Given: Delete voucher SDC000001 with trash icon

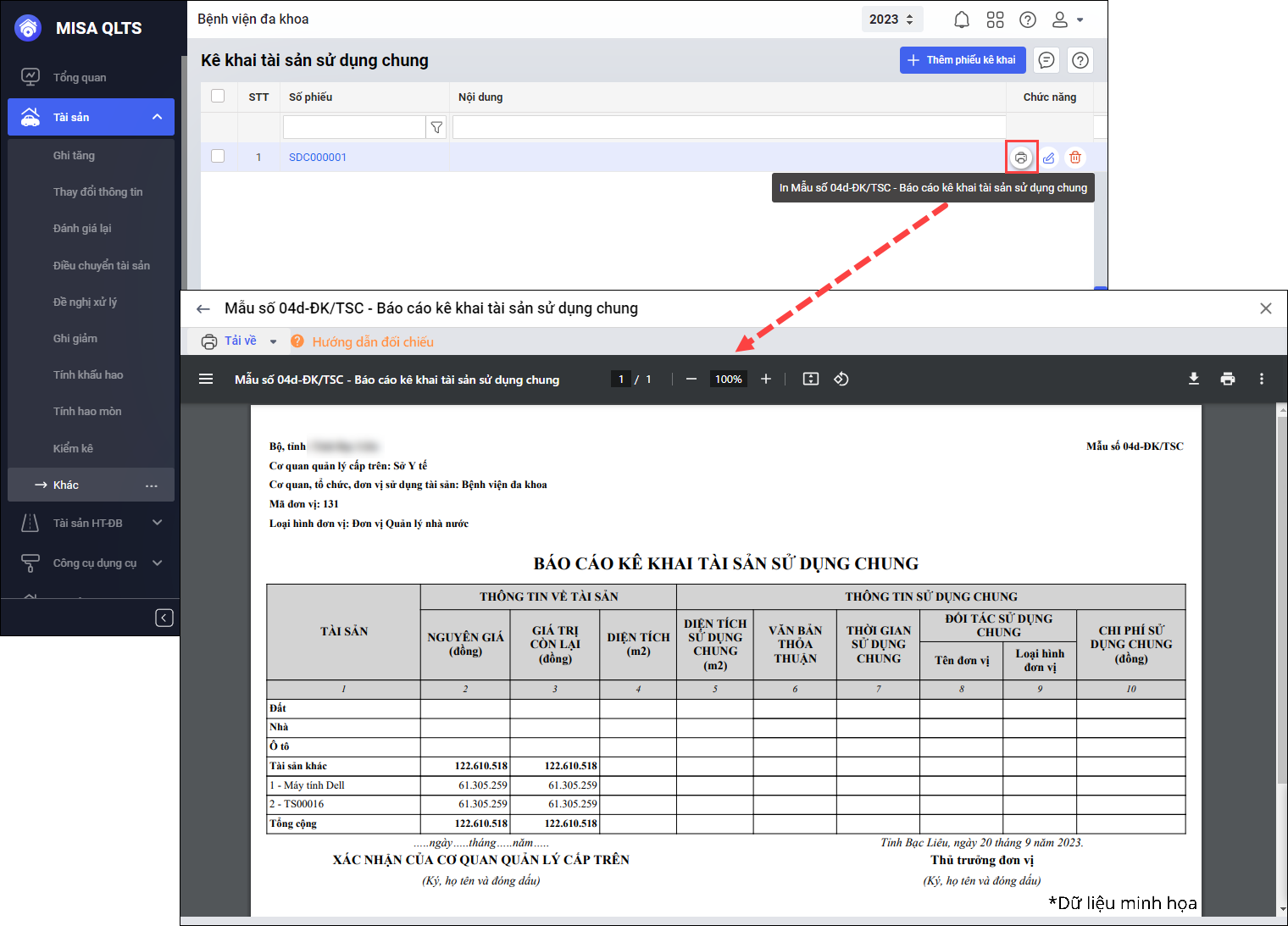Looking at the screenshot, I should (x=1075, y=158).
